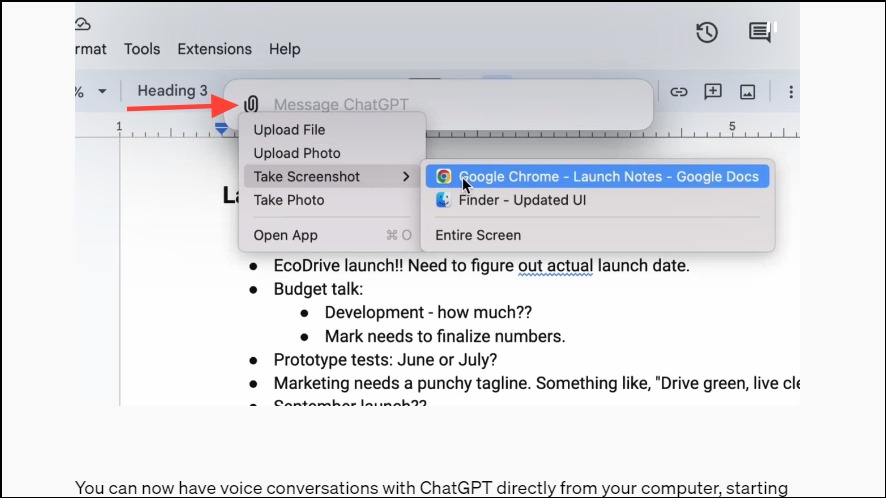Choose Upload Photo from attachment menu
This screenshot has width=886, height=498.
tap(332, 153)
